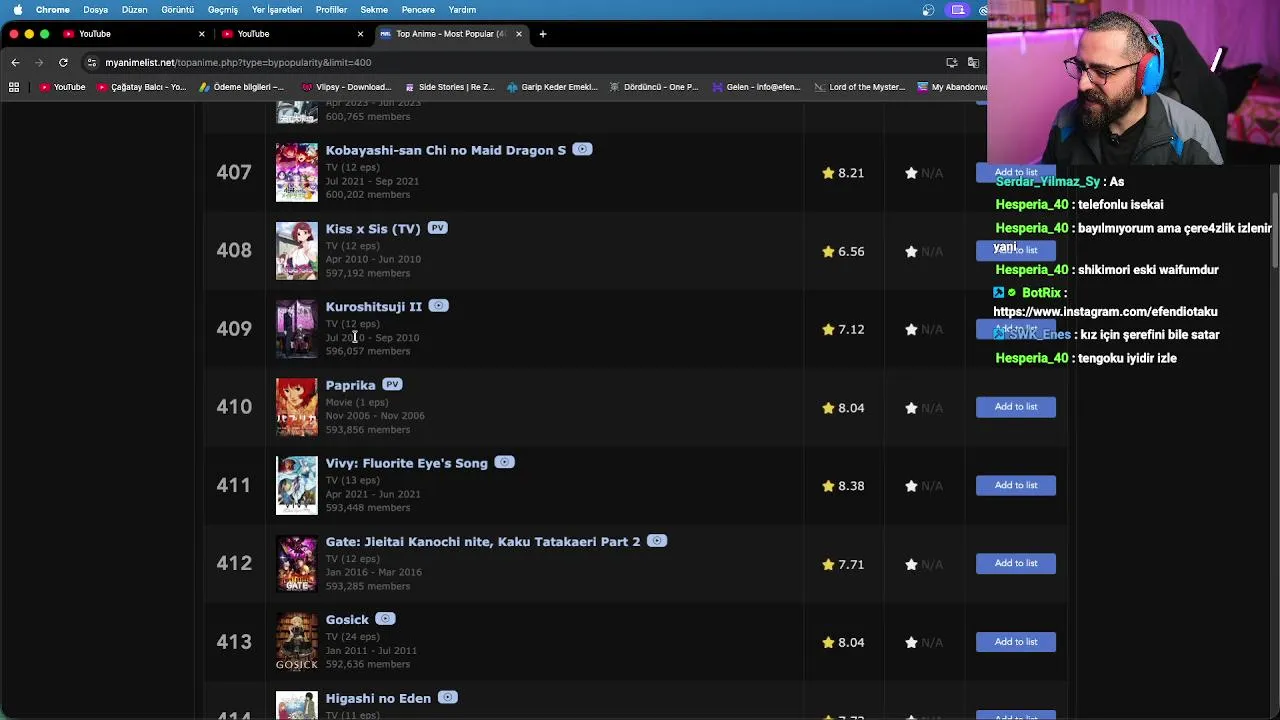Open the Garip Keder Ekmeği bookmark
Viewport: 1280px width, 720px height.
[552, 87]
